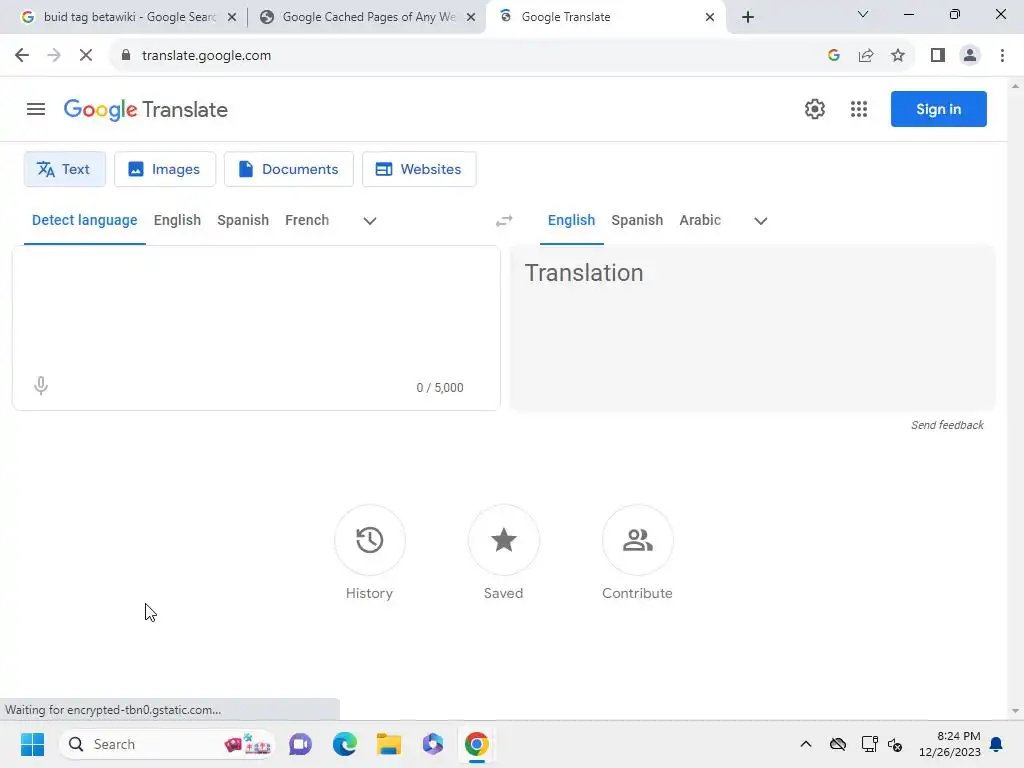1024x768 pixels.
Task: Open Chrome profile icon
Action: pyautogui.click(x=970, y=56)
